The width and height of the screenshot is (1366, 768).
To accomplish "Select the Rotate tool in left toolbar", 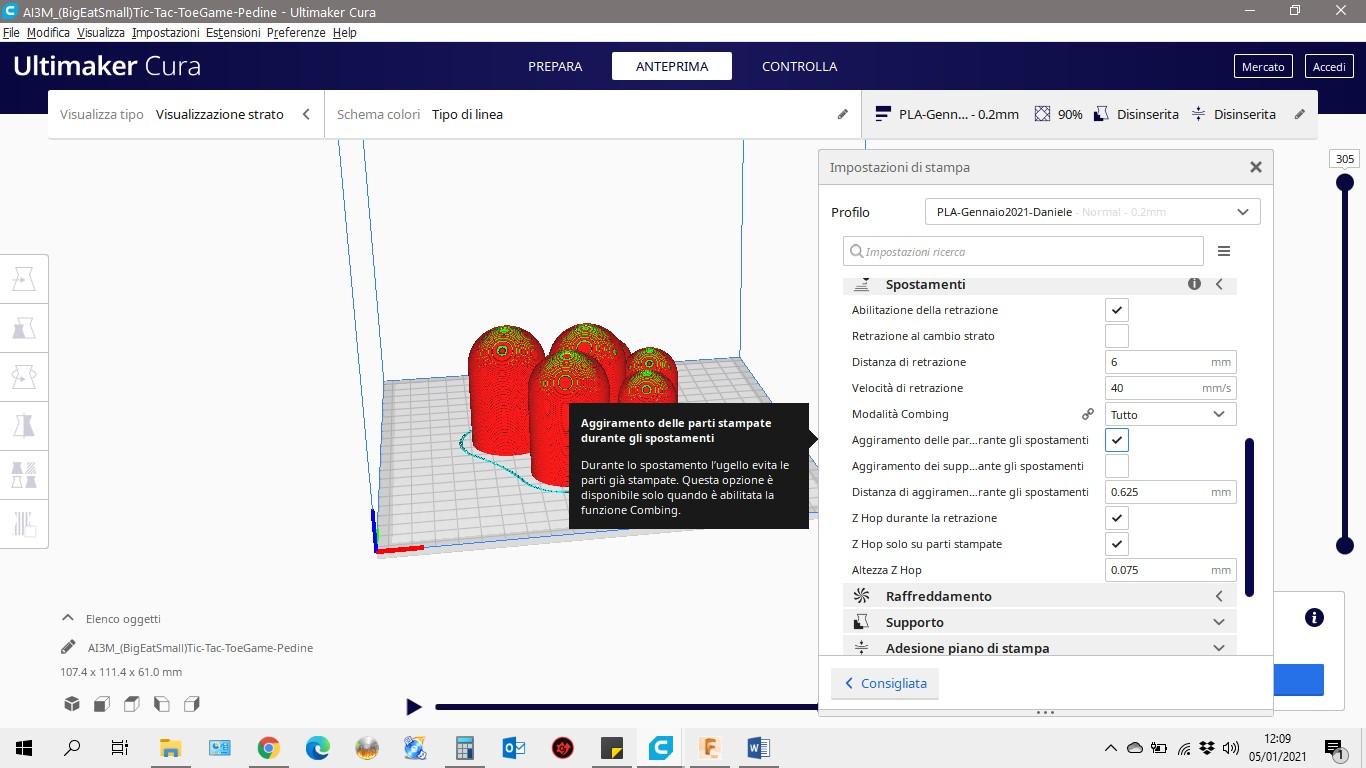I will [24, 377].
